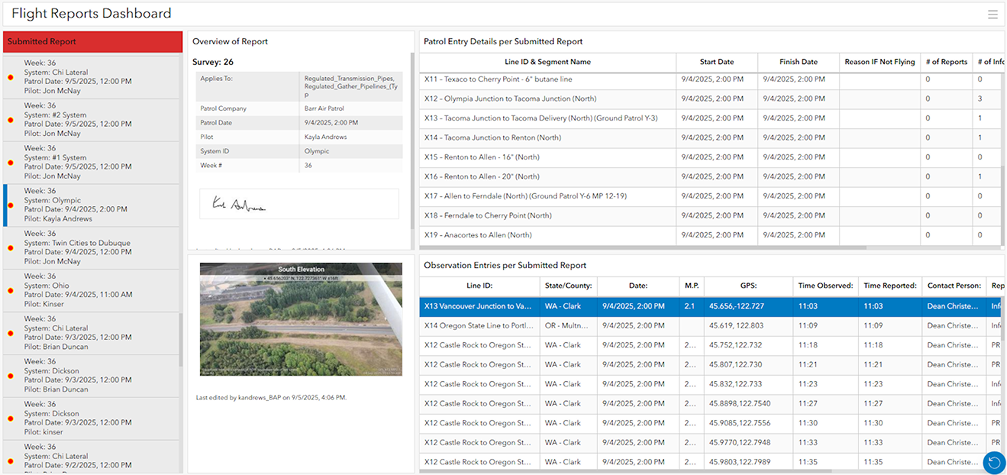
Task: Click the pilot signature image
Action: [x=299, y=203]
